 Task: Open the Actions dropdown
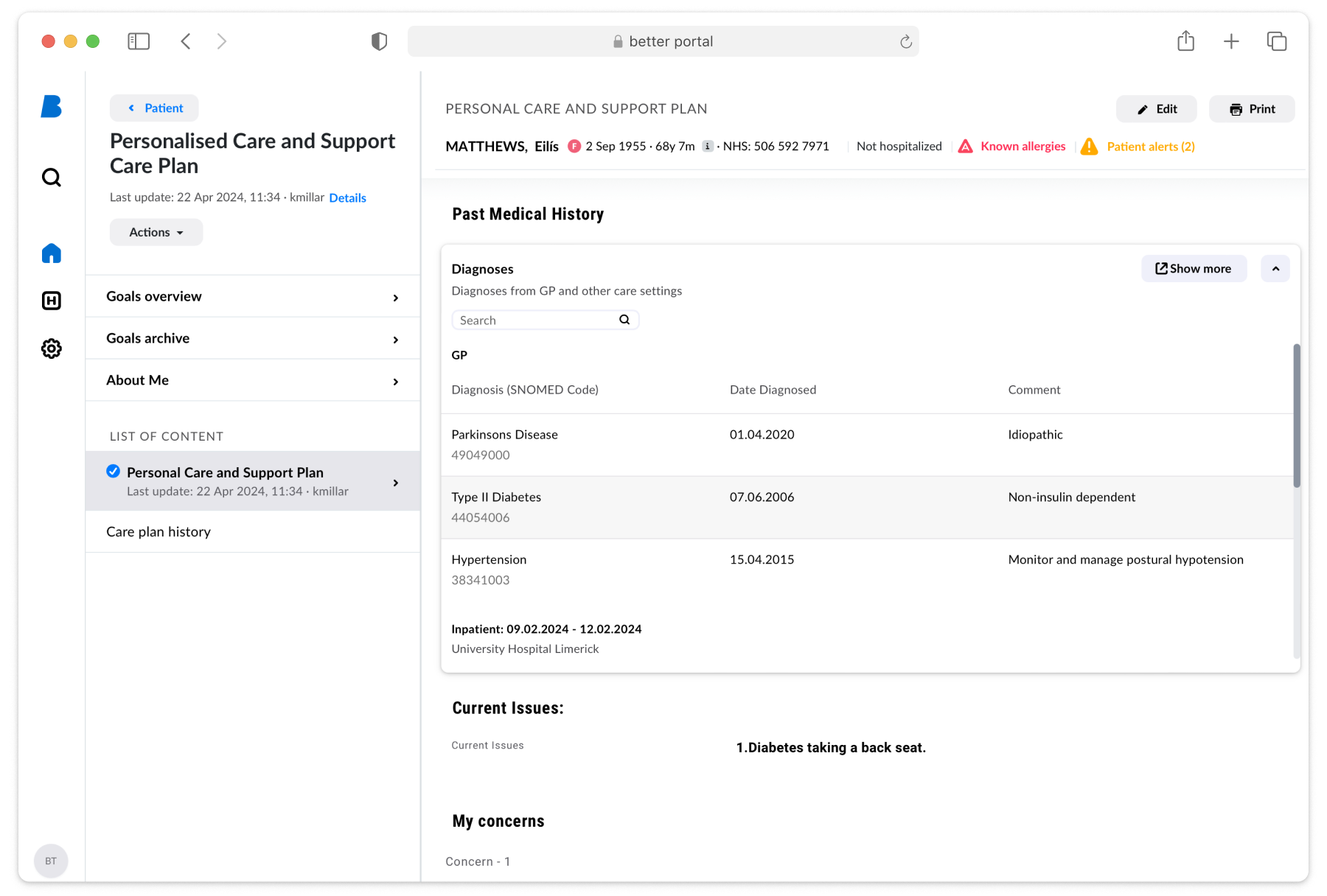[156, 232]
